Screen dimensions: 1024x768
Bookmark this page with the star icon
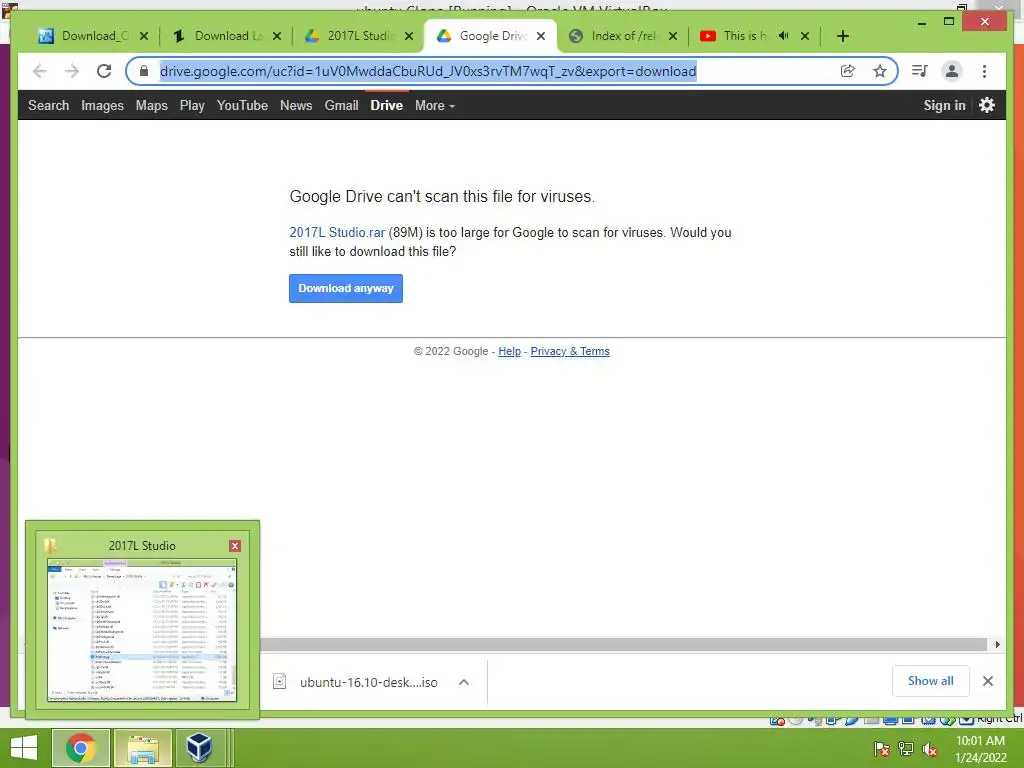point(880,71)
